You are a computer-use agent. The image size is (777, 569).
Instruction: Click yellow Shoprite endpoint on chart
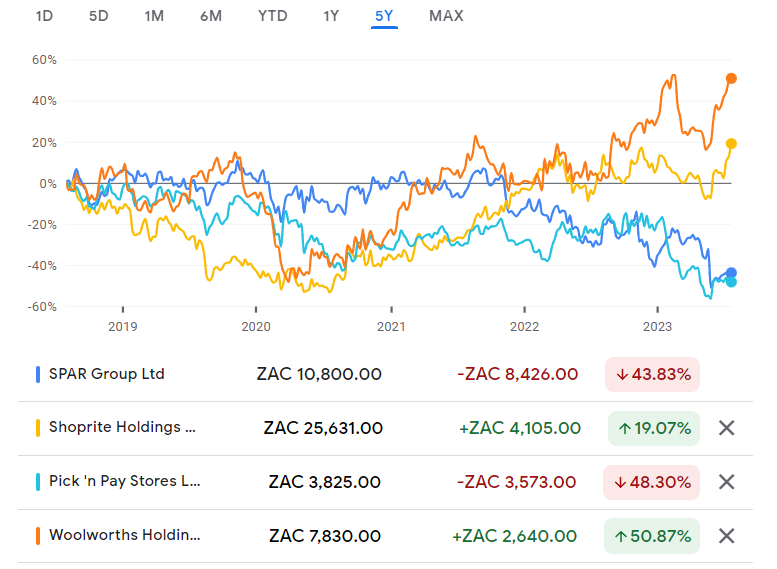pos(731,144)
